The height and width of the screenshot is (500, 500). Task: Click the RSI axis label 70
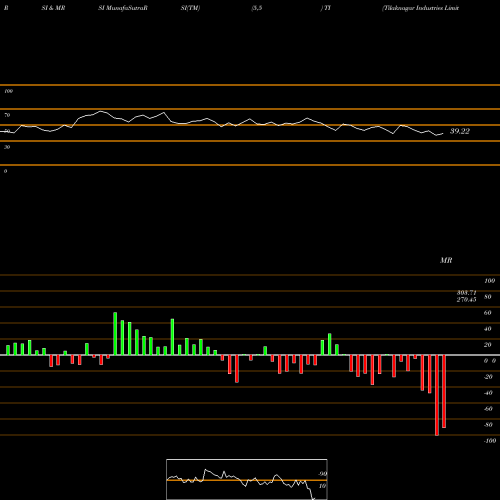tap(7, 115)
